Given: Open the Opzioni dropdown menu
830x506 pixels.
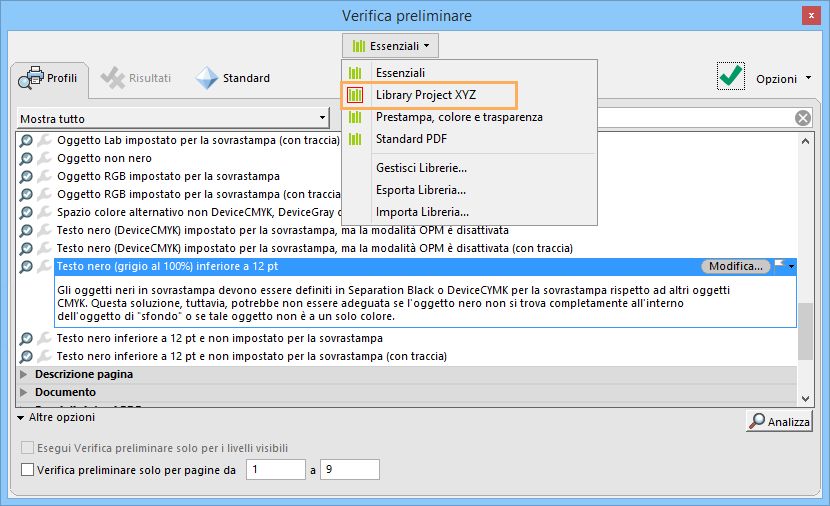Looking at the screenshot, I should [783, 79].
